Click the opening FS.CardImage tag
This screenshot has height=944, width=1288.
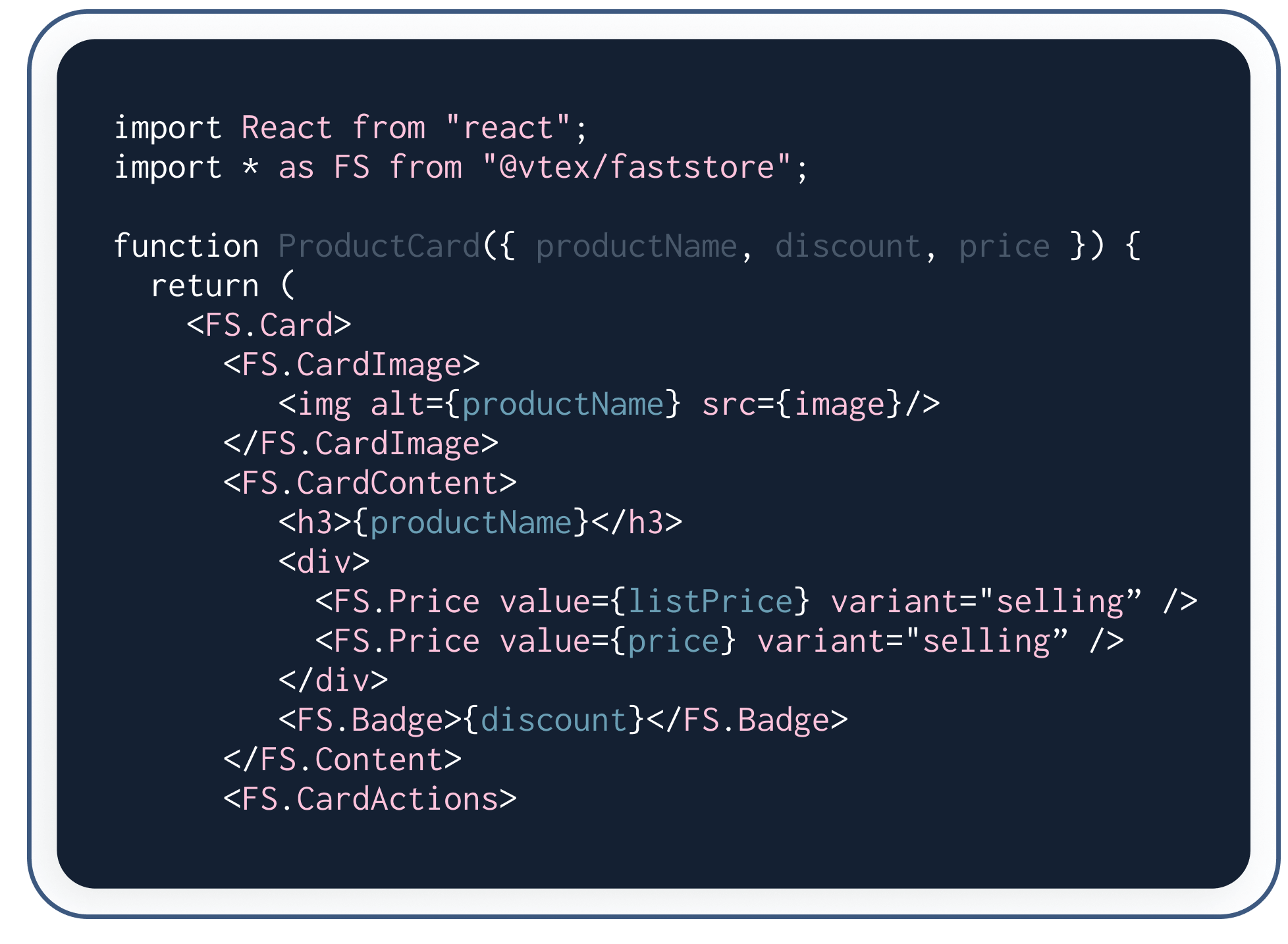point(352,365)
